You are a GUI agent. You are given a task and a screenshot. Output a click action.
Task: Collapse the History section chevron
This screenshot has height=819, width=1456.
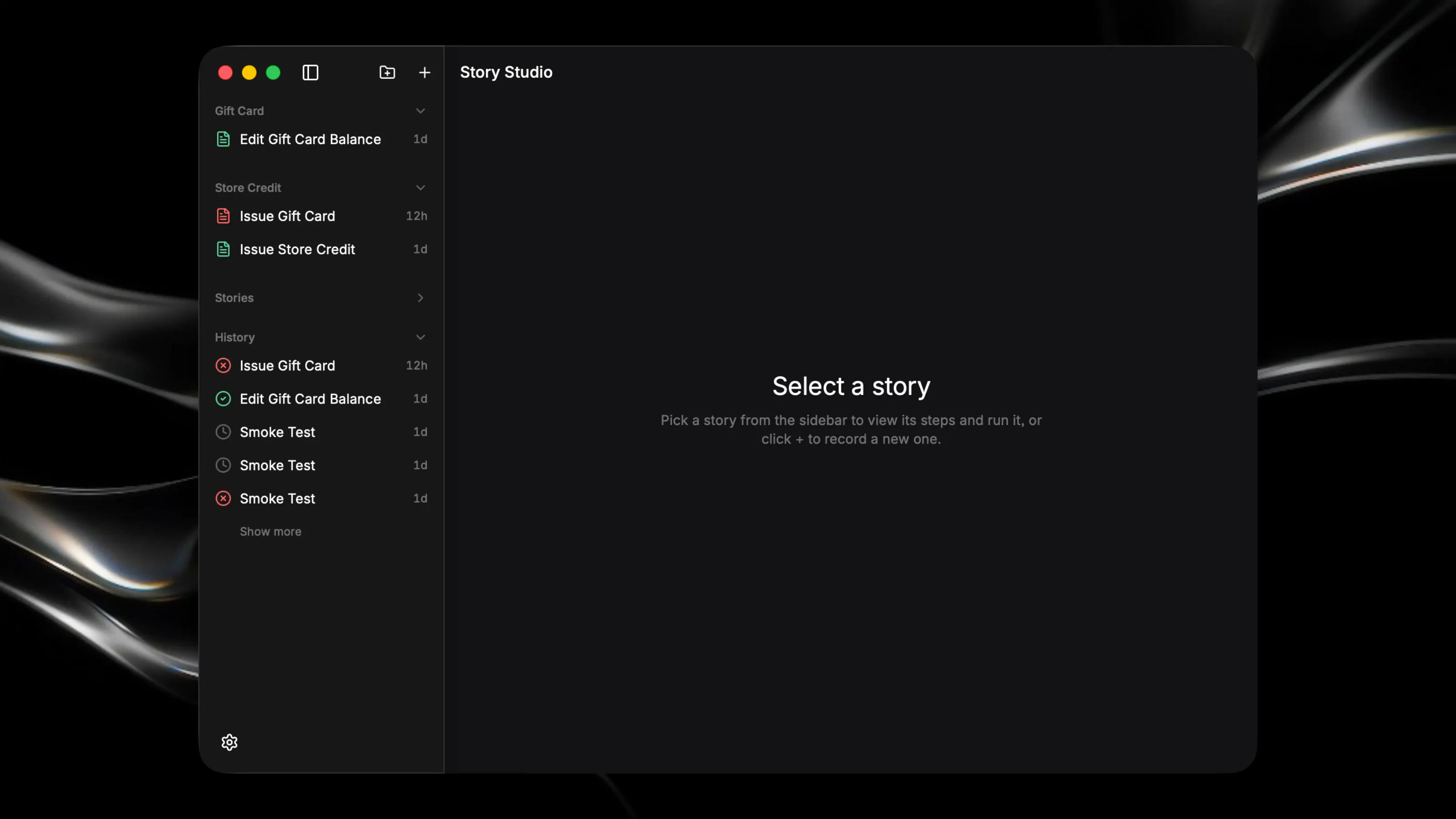tap(420, 338)
